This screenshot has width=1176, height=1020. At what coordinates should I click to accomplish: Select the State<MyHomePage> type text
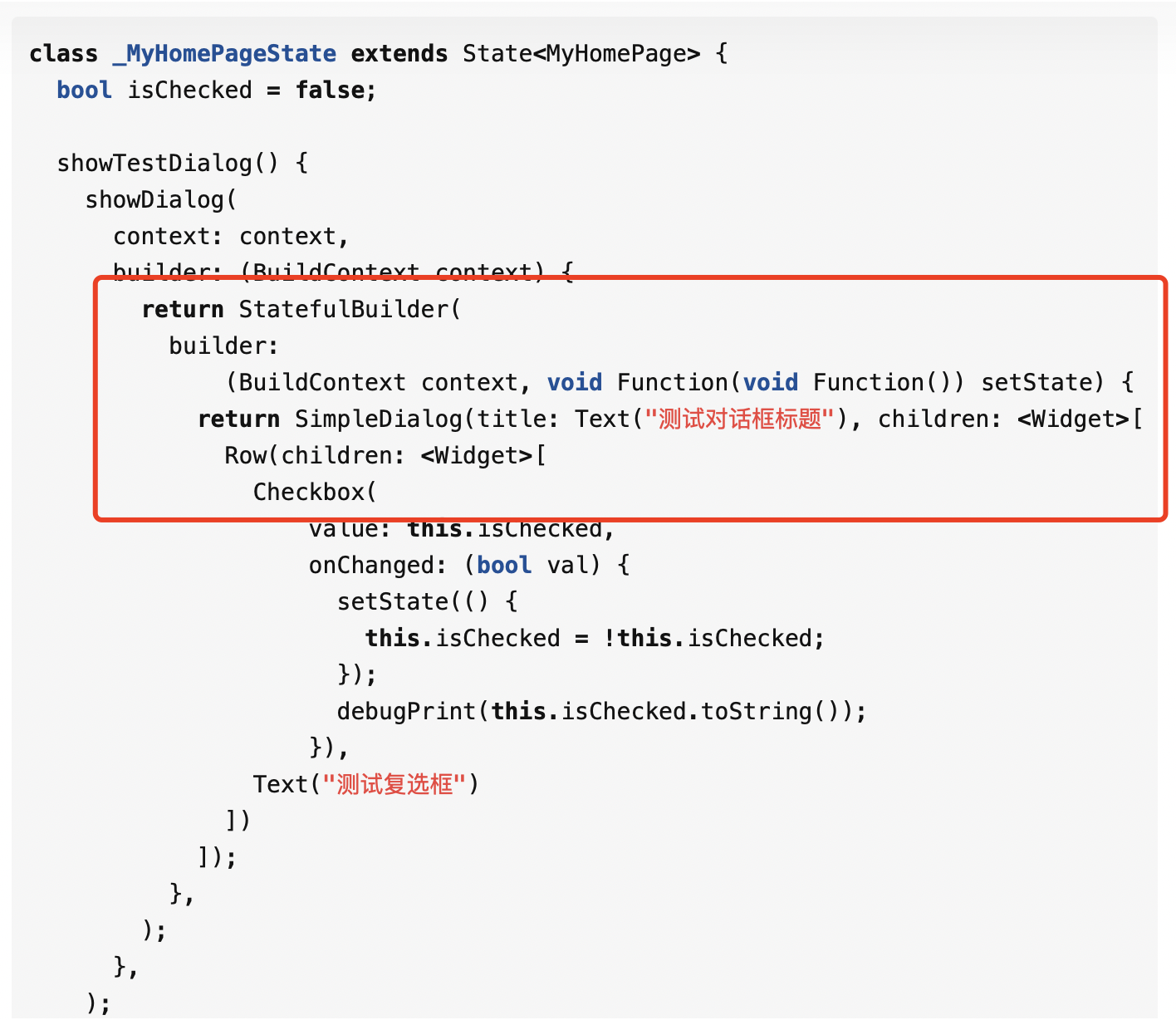pos(581,54)
